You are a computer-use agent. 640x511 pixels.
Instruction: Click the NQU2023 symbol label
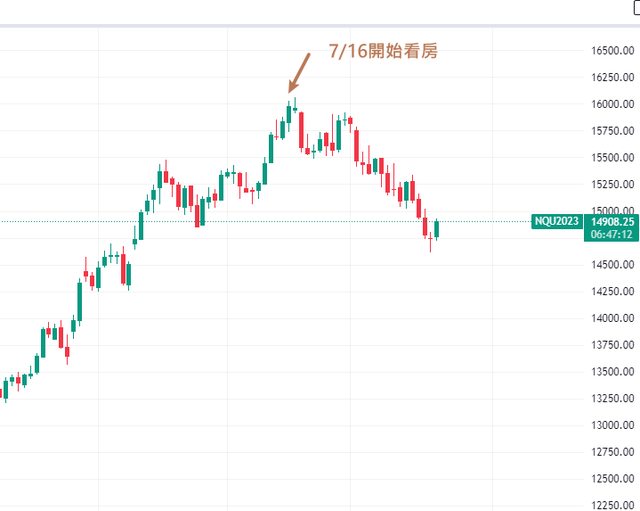[554, 221]
